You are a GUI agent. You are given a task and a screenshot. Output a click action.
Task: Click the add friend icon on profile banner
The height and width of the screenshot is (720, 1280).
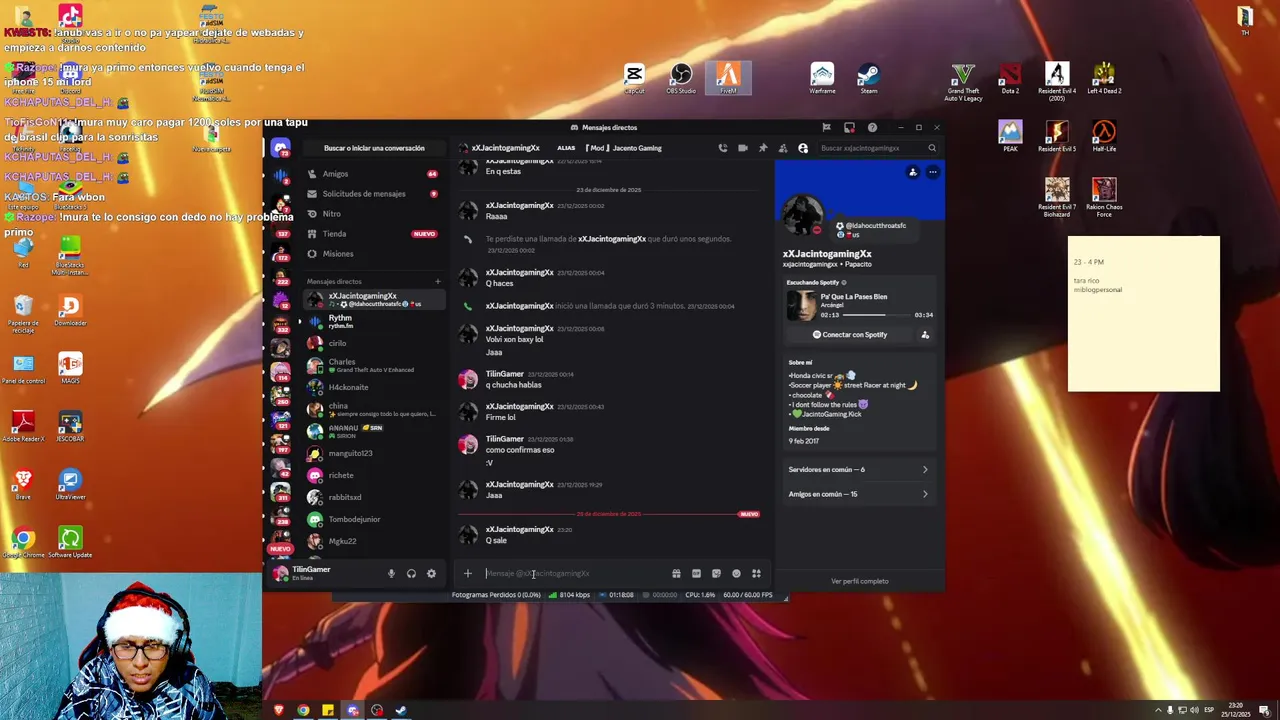[912, 172]
